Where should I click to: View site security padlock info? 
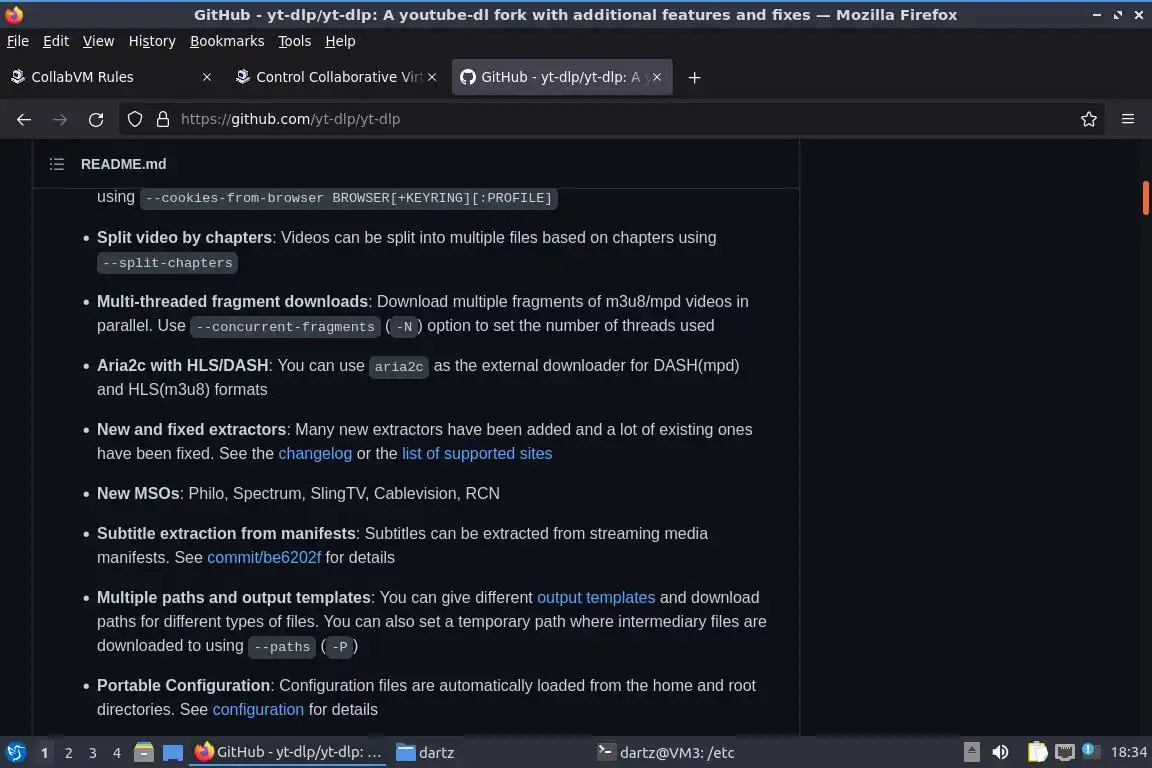click(163, 119)
